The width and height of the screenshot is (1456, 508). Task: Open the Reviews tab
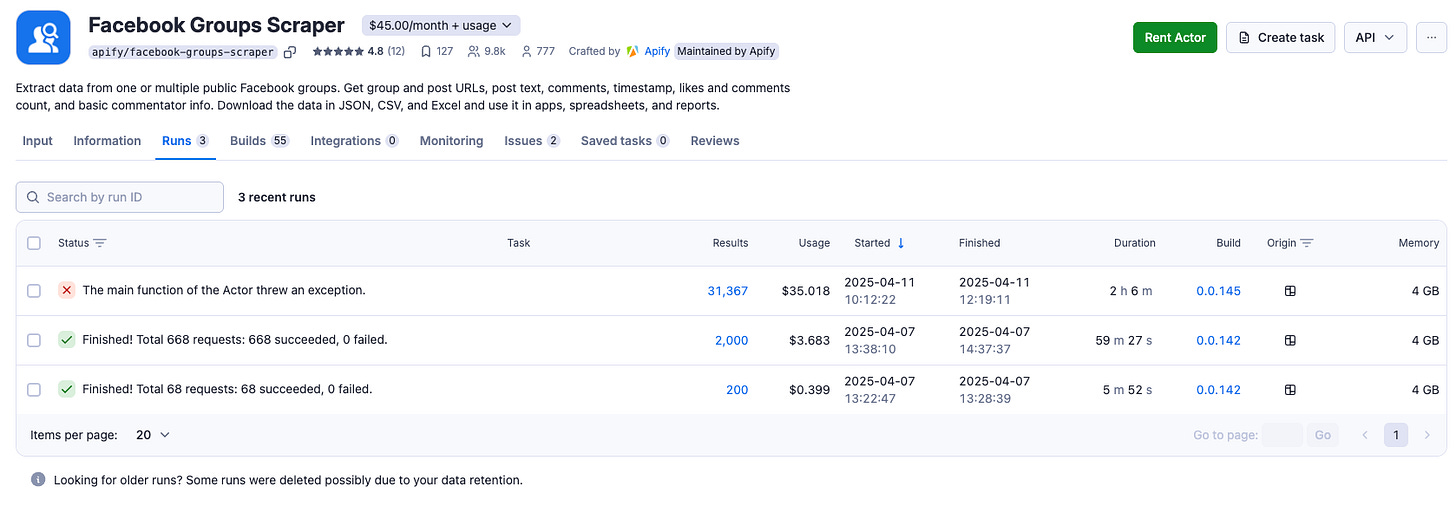coord(715,141)
